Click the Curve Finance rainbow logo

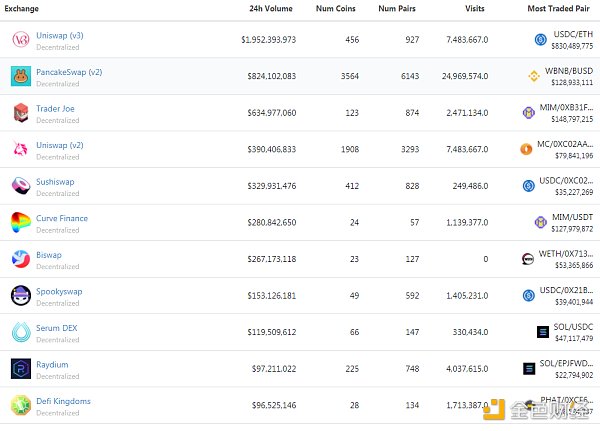[x=21, y=222]
